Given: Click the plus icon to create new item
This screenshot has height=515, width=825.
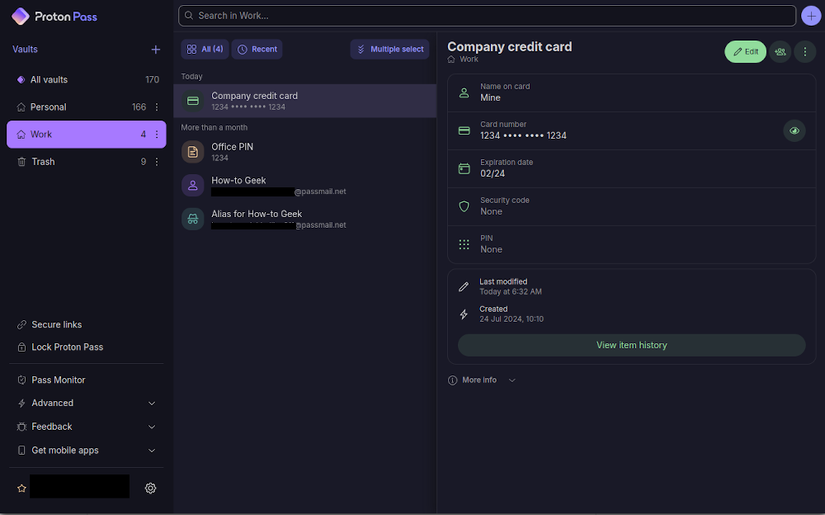Looking at the screenshot, I should (811, 16).
